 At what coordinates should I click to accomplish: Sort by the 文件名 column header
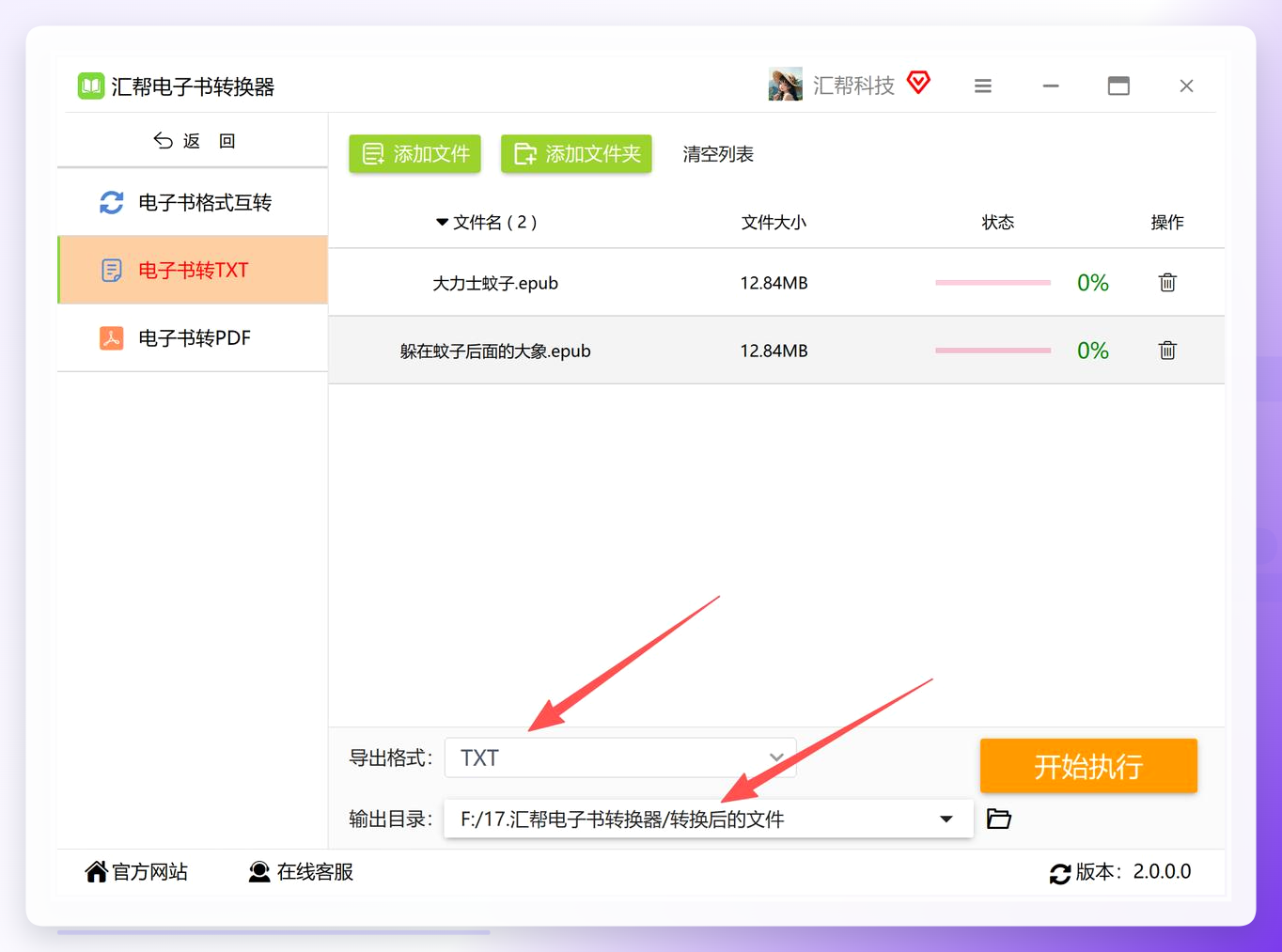(x=486, y=223)
